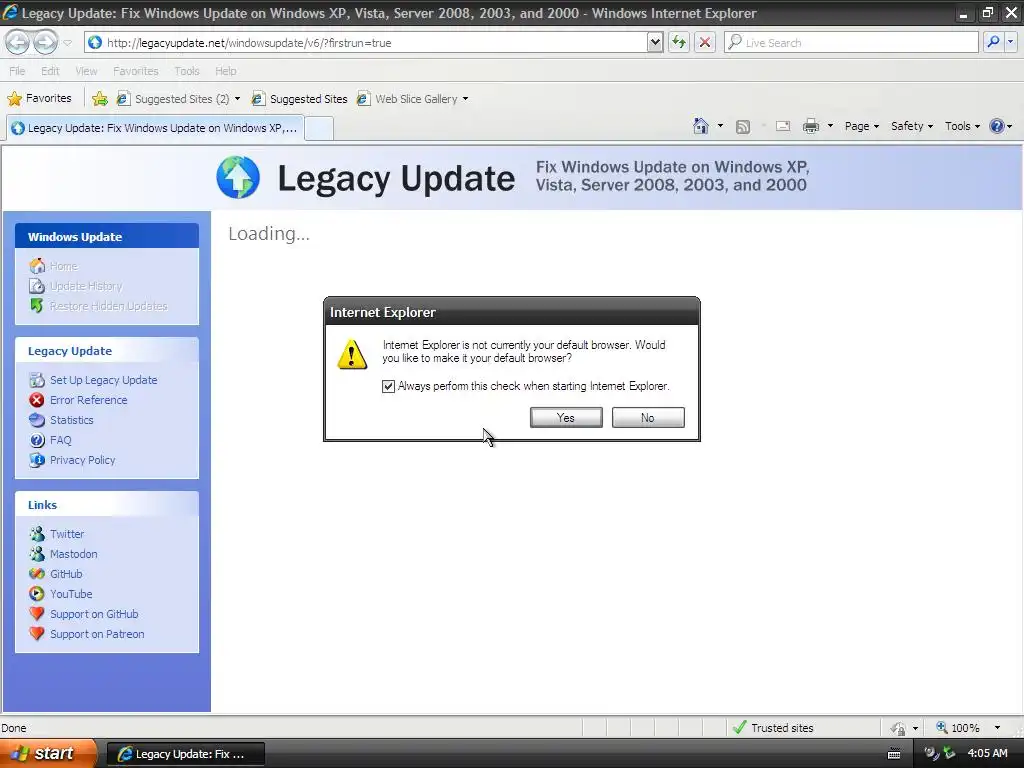Click the Home toolbar icon

tap(701, 126)
